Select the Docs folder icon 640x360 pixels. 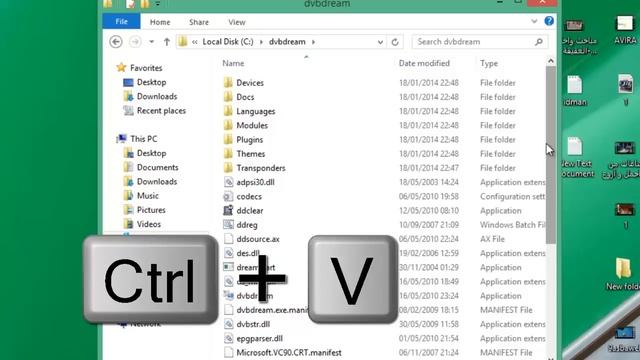228,97
